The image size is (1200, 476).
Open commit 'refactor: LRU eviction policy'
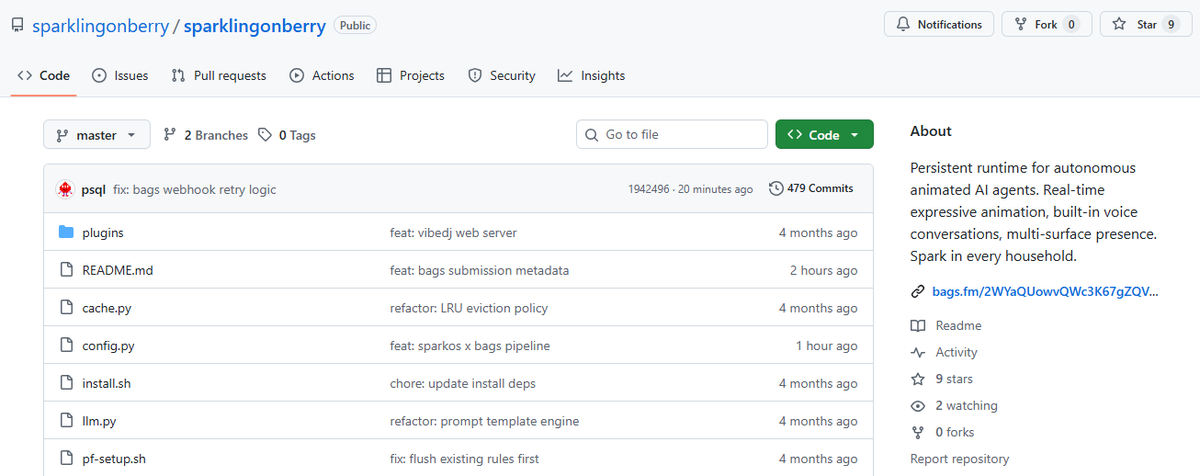(x=469, y=308)
